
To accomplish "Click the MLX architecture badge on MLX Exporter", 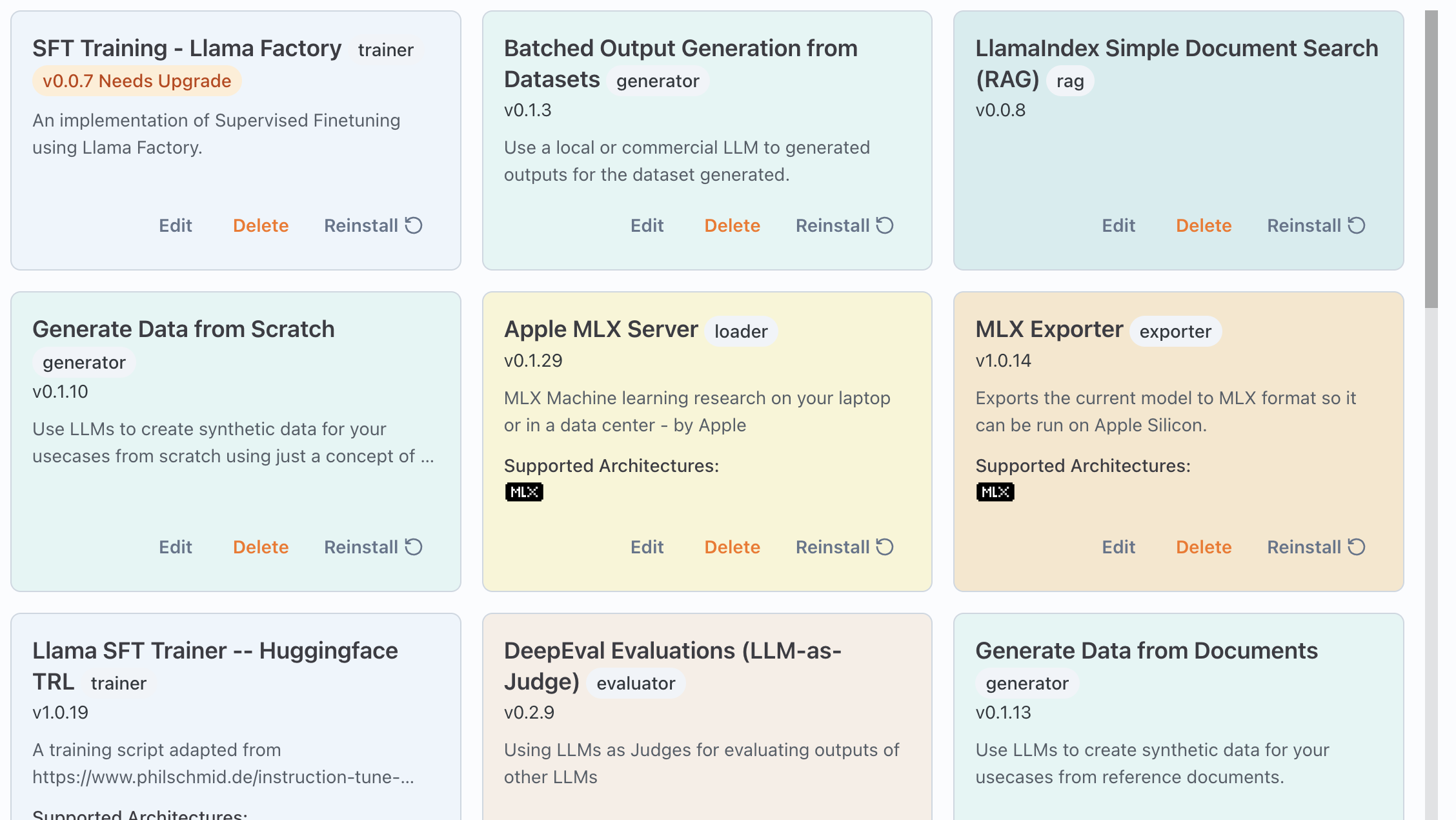I will click(995, 492).
